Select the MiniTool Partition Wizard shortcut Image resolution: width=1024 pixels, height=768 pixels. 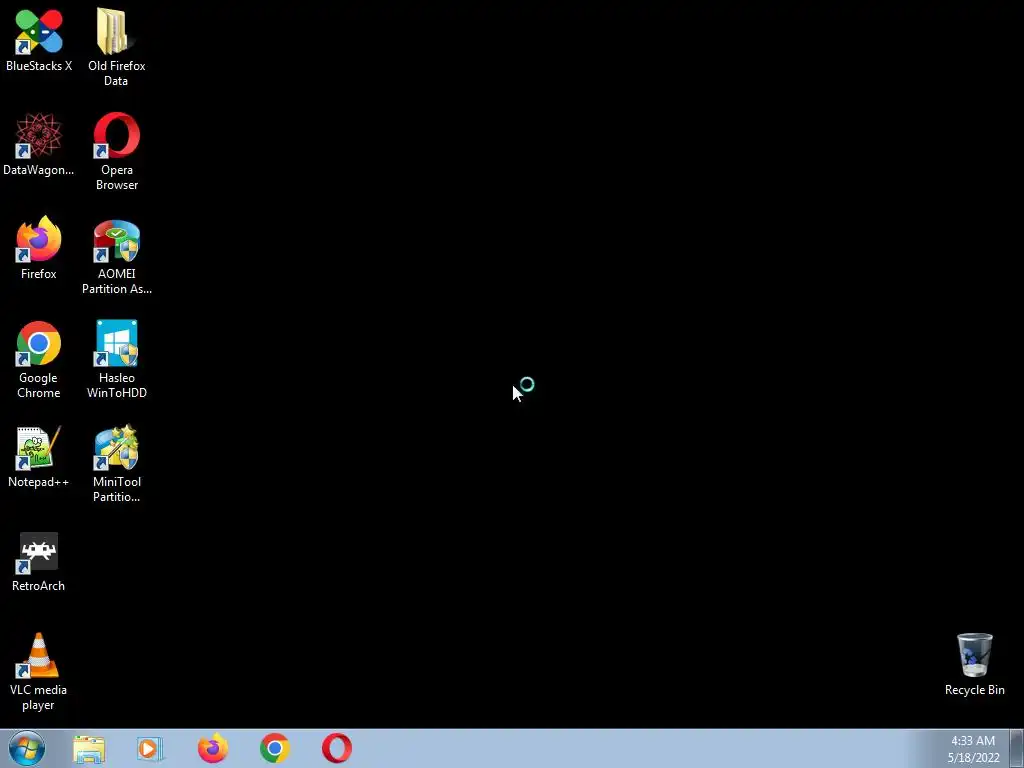tap(116, 464)
